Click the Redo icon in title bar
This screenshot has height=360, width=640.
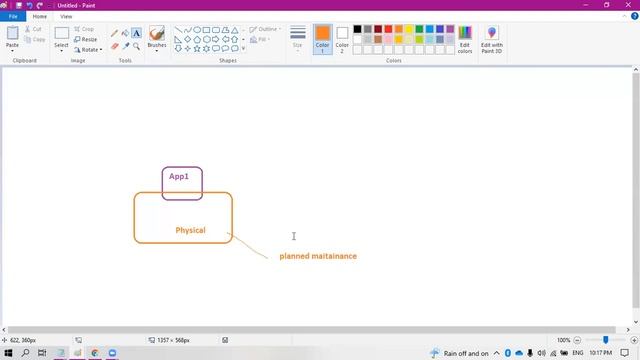[x=40, y=5]
